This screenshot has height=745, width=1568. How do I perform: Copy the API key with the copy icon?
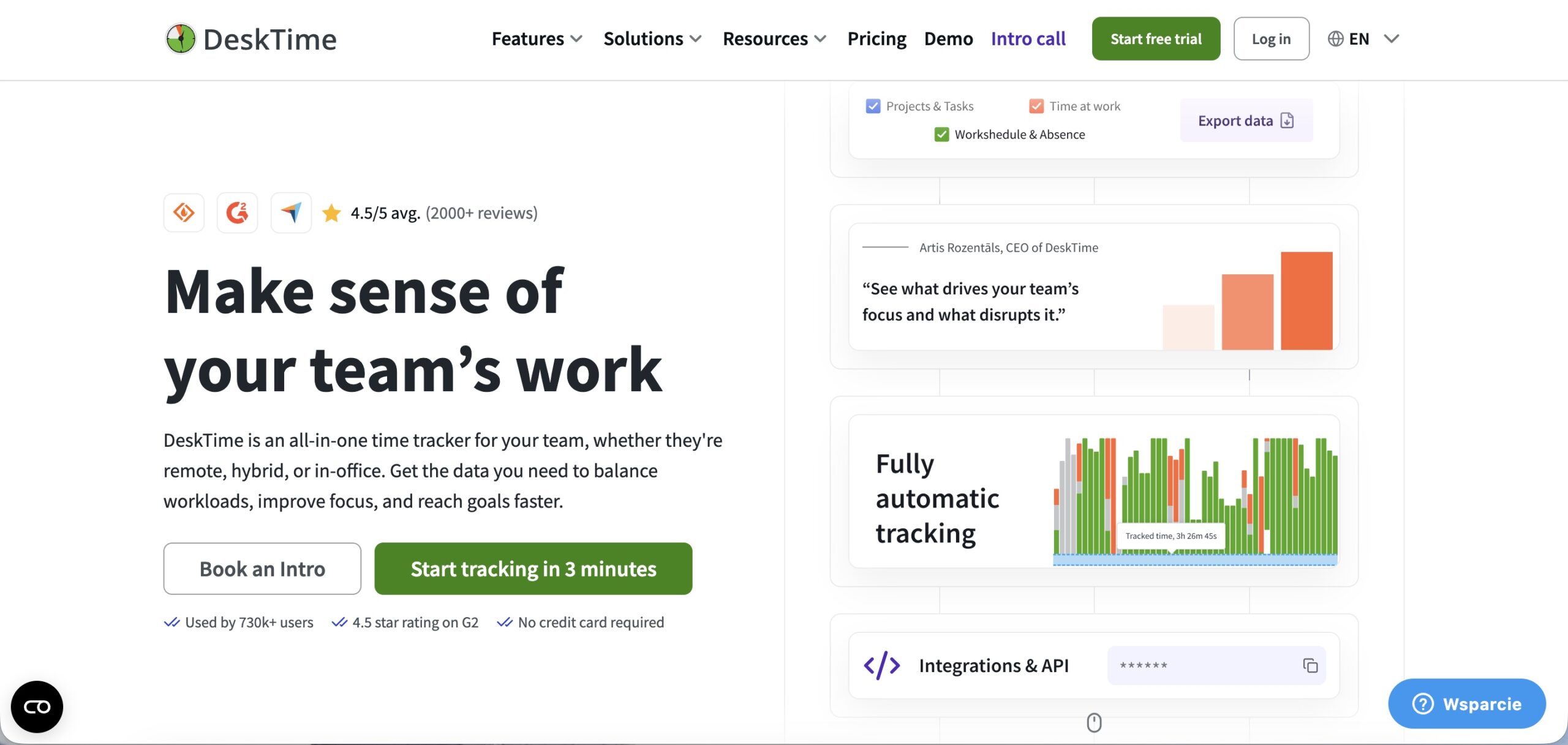1310,665
